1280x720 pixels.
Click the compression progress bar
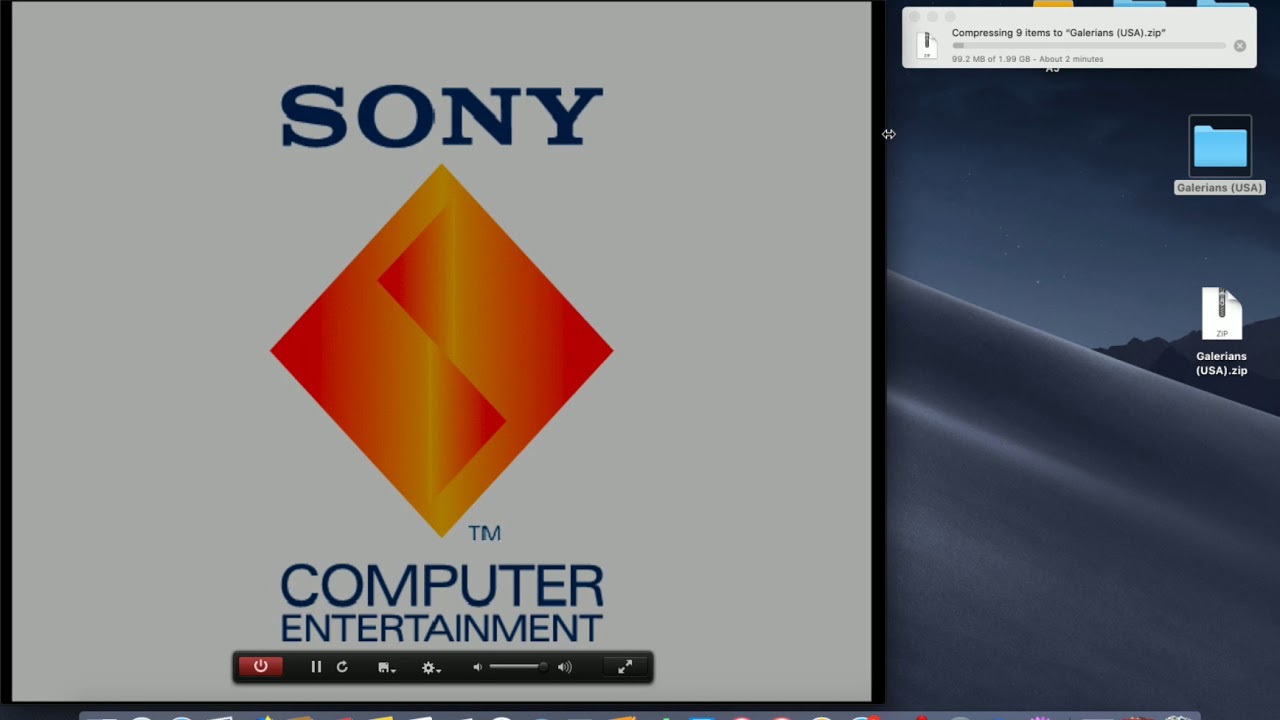[x=1089, y=46]
